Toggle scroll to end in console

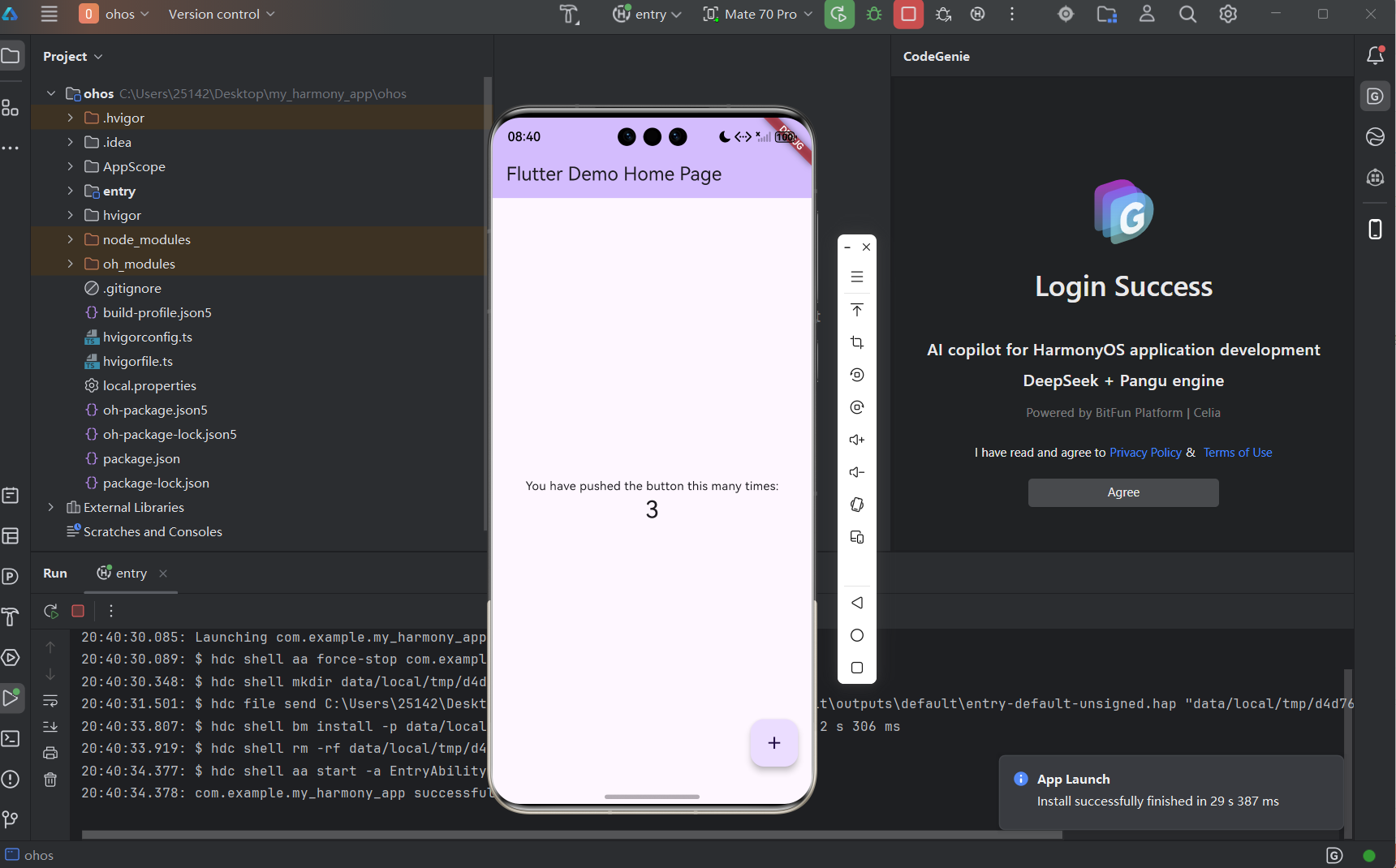click(x=50, y=726)
